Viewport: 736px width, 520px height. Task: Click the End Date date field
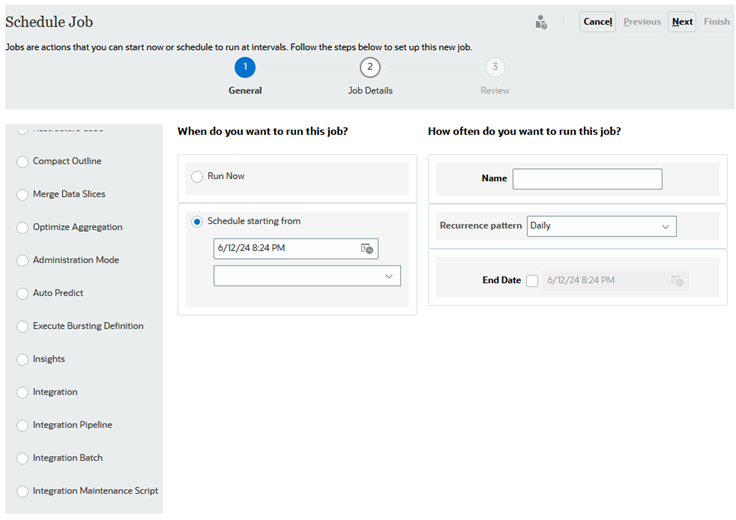click(615, 281)
